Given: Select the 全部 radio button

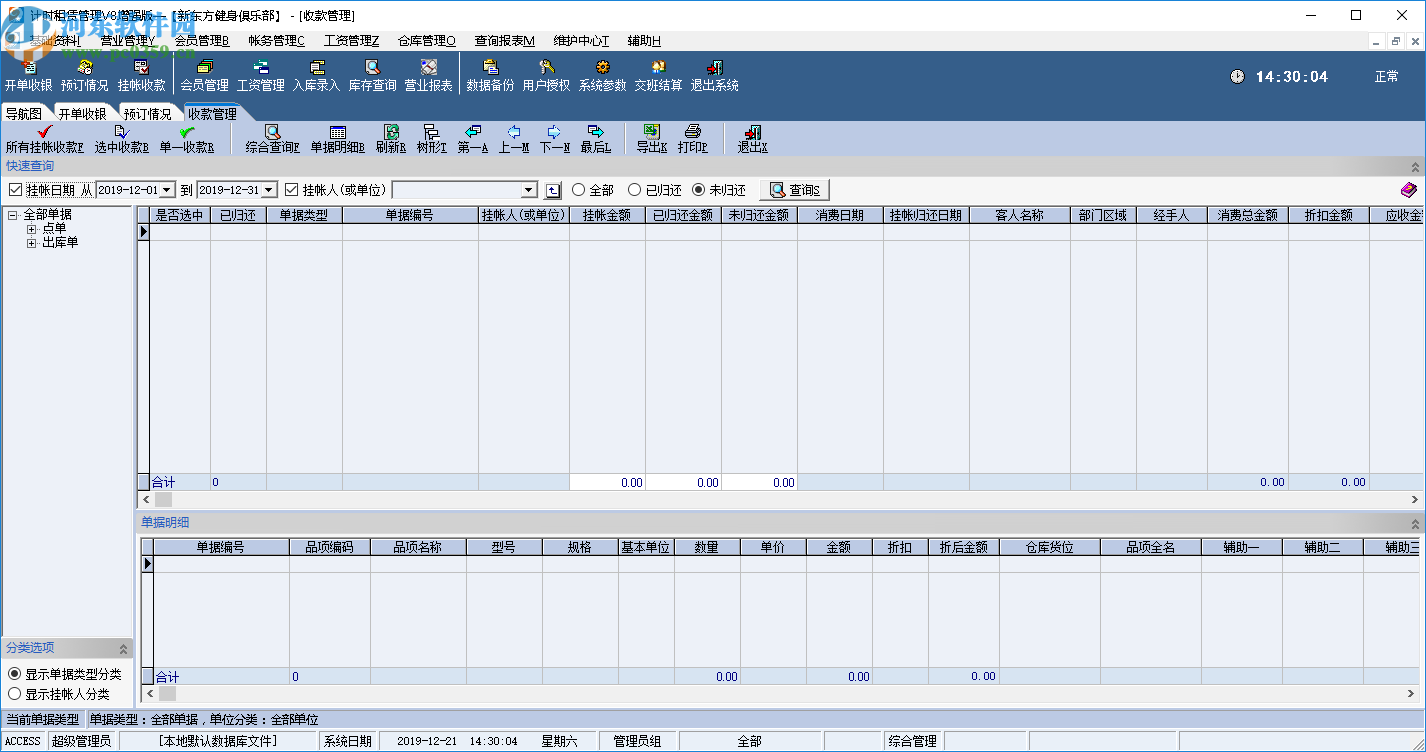Looking at the screenshot, I should click(x=578, y=190).
